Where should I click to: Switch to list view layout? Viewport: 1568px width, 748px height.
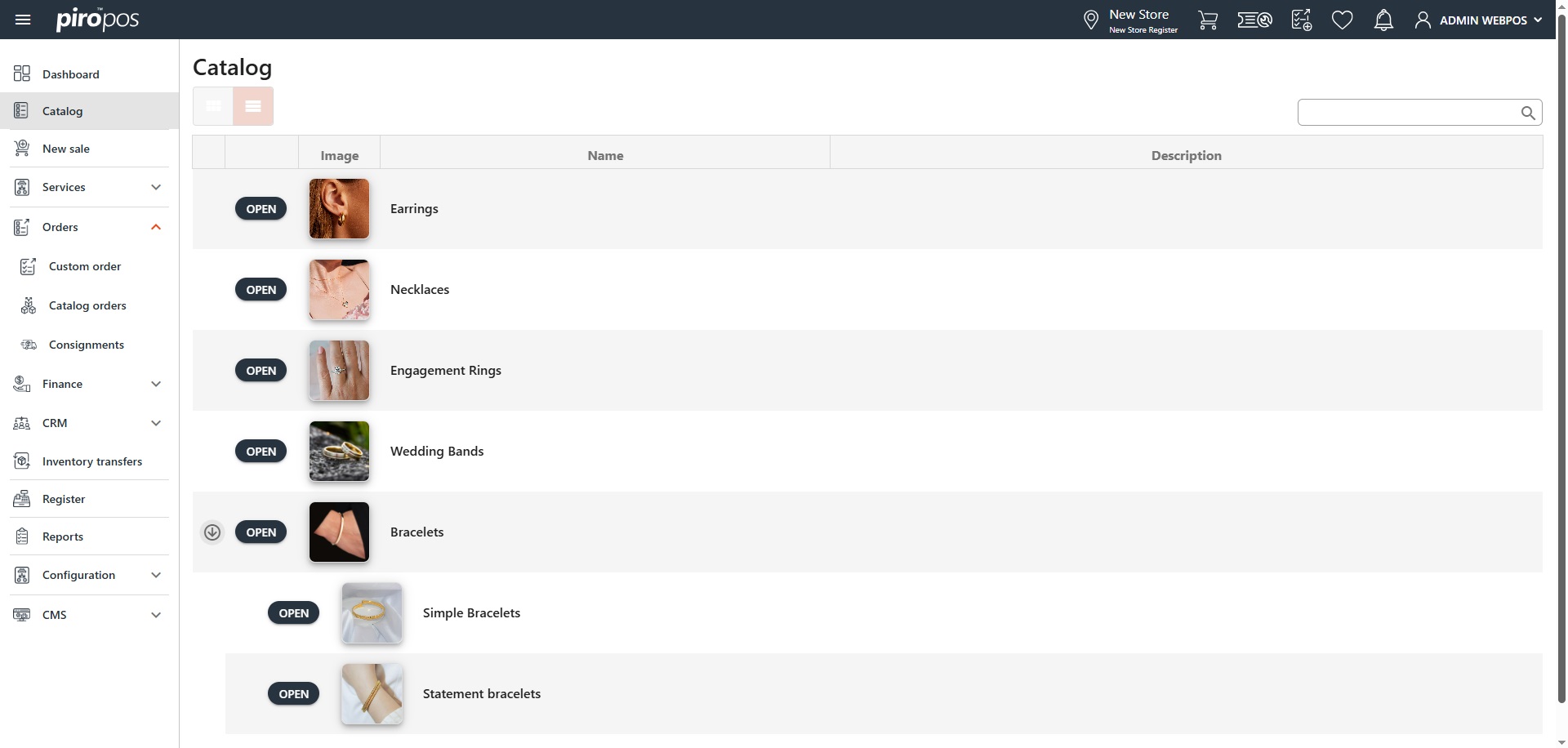pyautogui.click(x=253, y=106)
